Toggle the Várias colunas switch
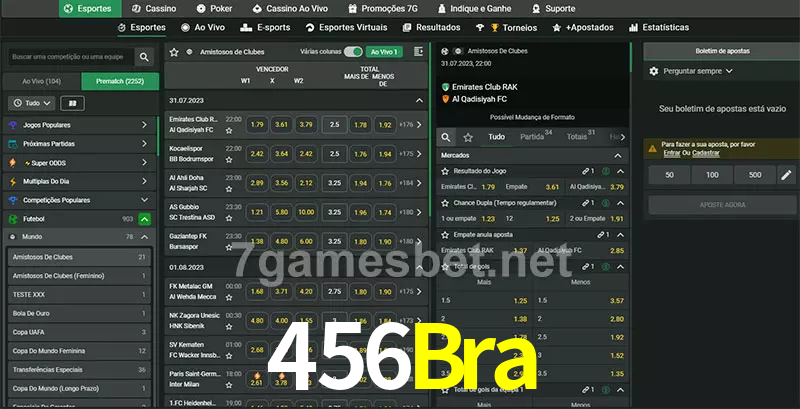800x409 pixels. pos(353,52)
